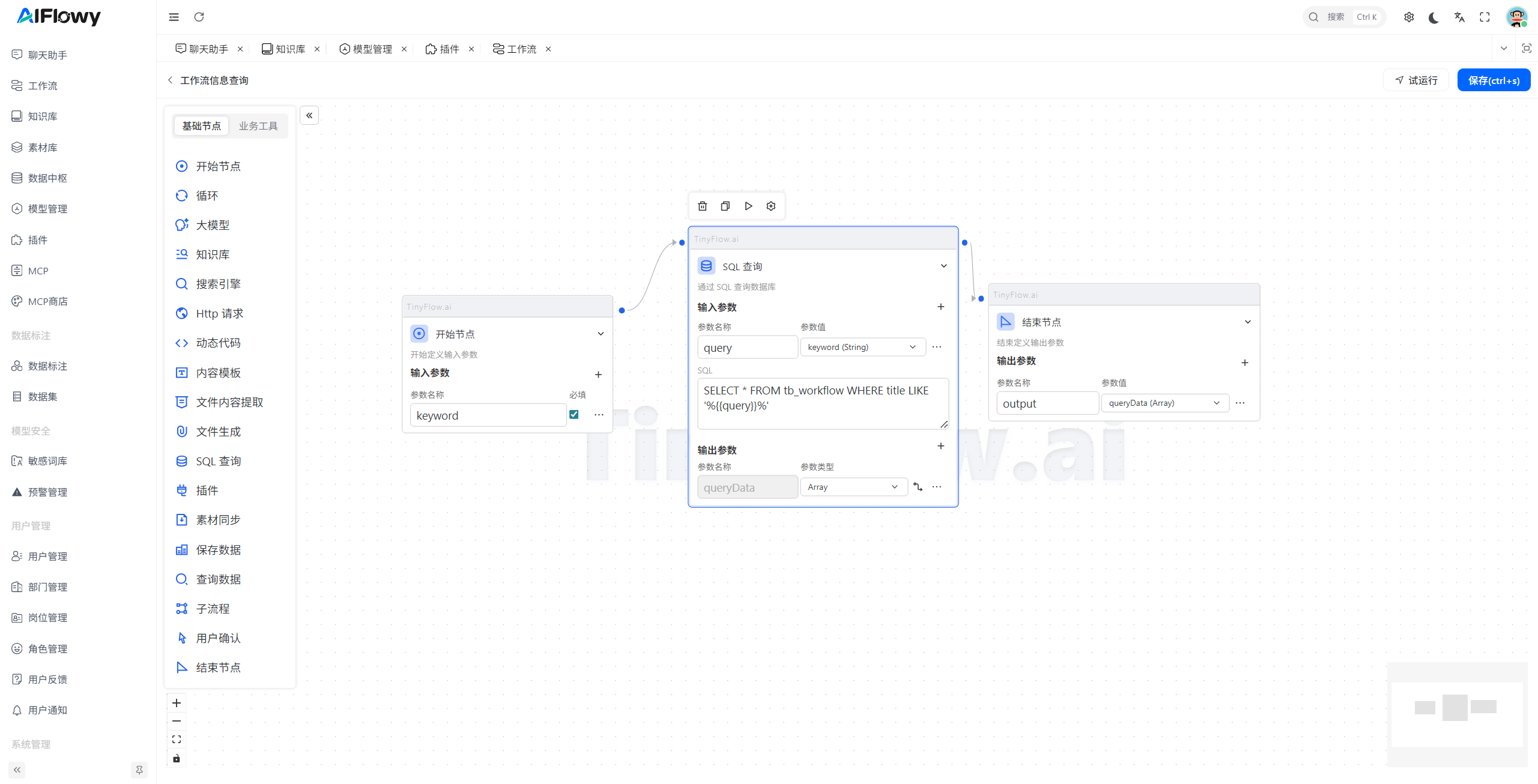Click the 动态代码 node option
This screenshot has height=784, width=1538.
point(218,343)
